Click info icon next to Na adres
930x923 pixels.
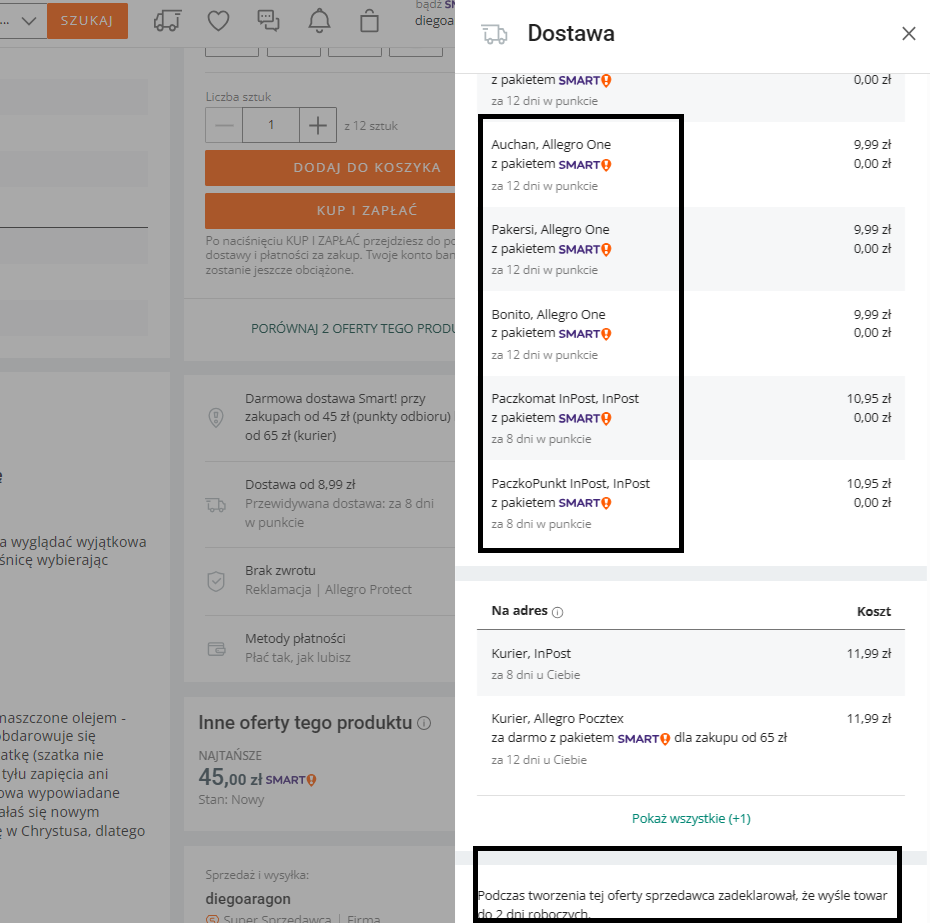tap(558, 612)
